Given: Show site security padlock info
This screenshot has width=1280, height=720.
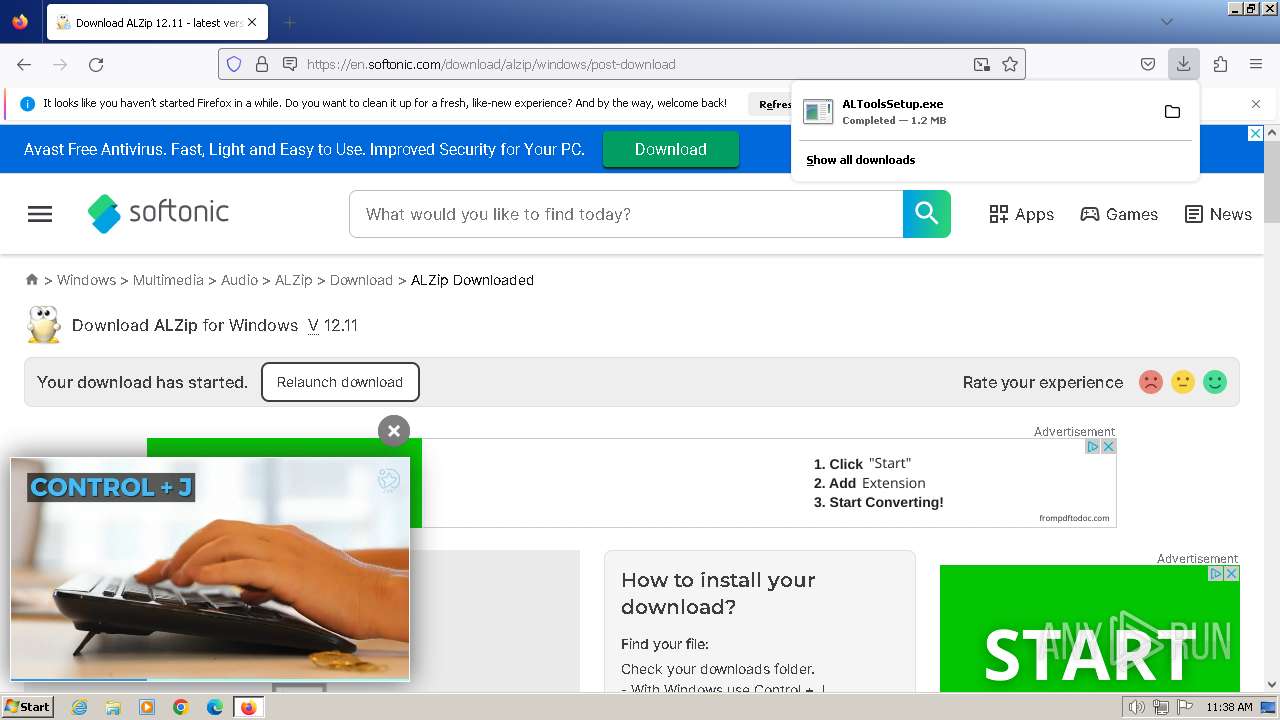Looking at the screenshot, I should (x=262, y=64).
